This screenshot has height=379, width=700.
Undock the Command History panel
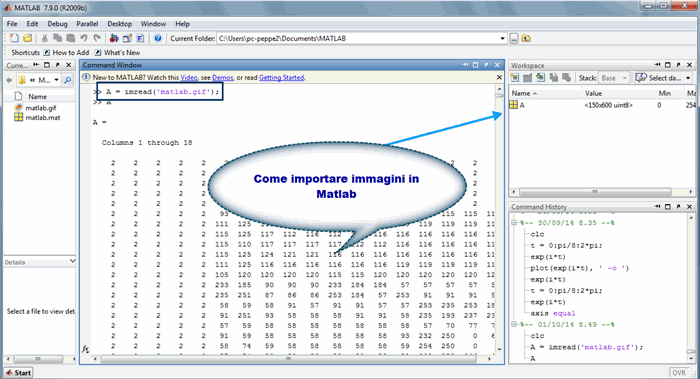pos(679,207)
